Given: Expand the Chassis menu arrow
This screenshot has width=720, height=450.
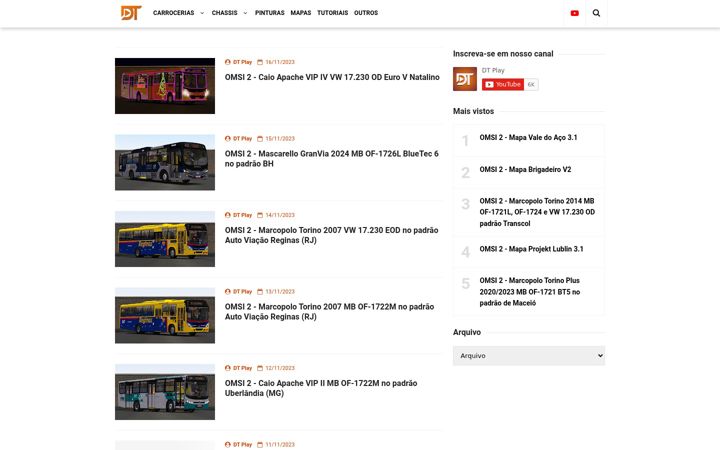Looking at the screenshot, I should click(245, 13).
